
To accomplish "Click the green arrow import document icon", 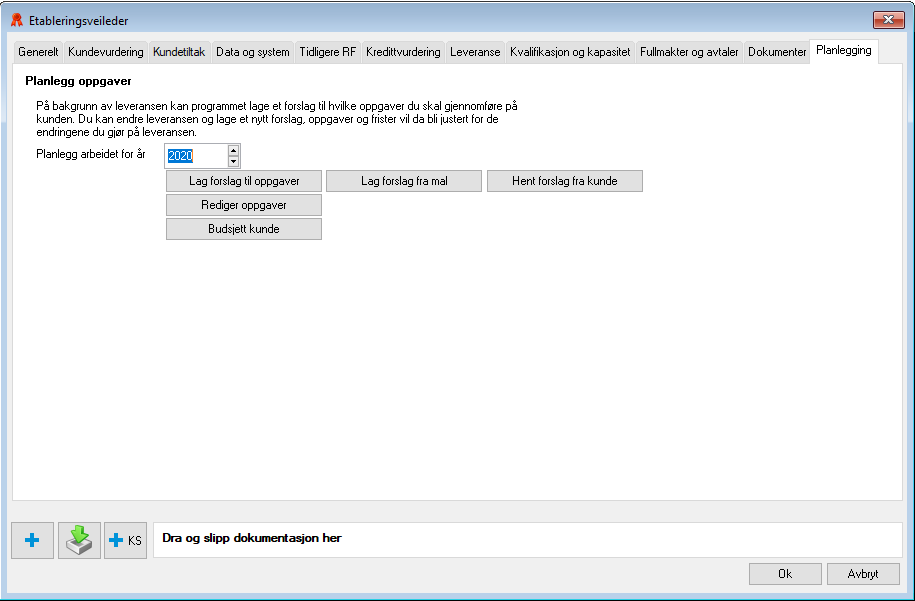I will (79, 540).
